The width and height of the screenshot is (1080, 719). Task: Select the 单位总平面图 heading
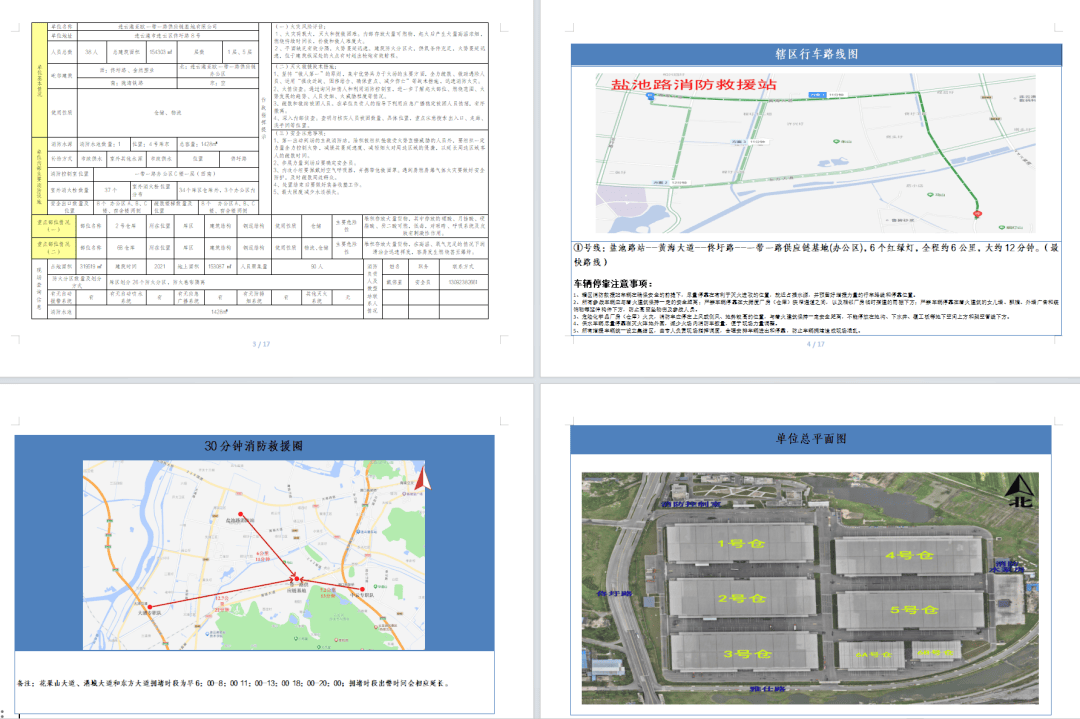(x=811, y=439)
